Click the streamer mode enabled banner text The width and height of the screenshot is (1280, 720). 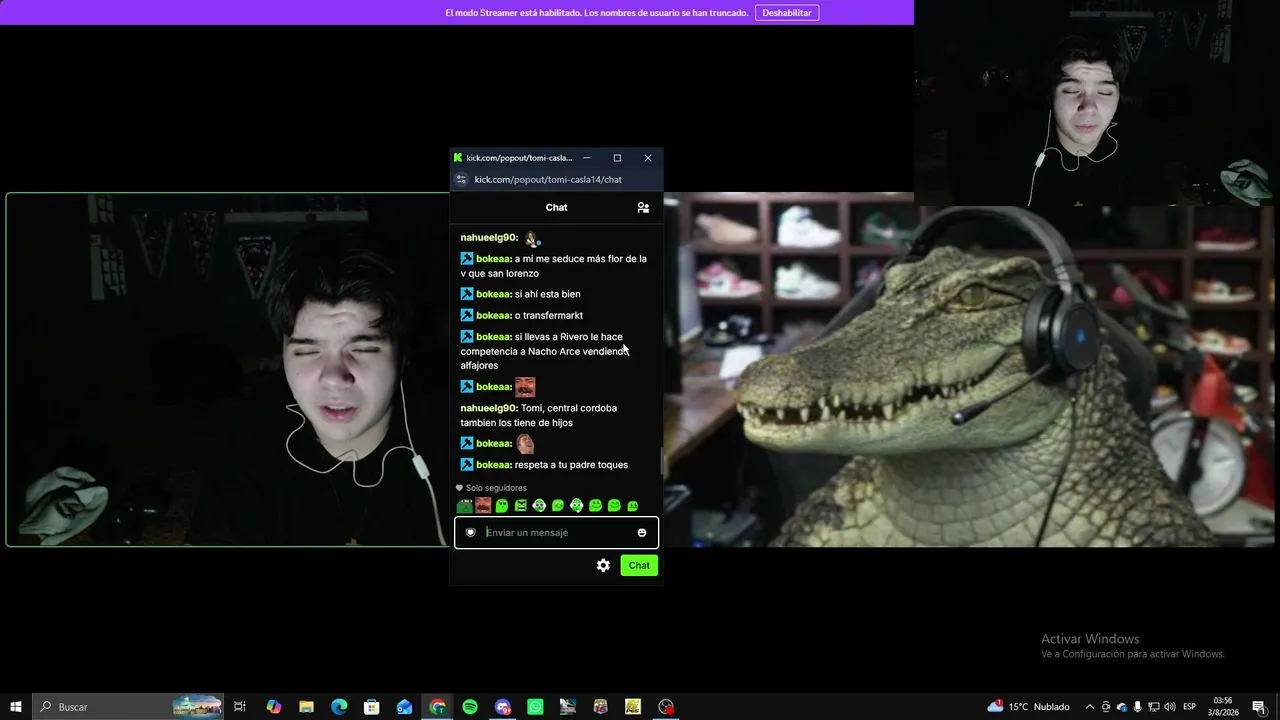click(597, 13)
